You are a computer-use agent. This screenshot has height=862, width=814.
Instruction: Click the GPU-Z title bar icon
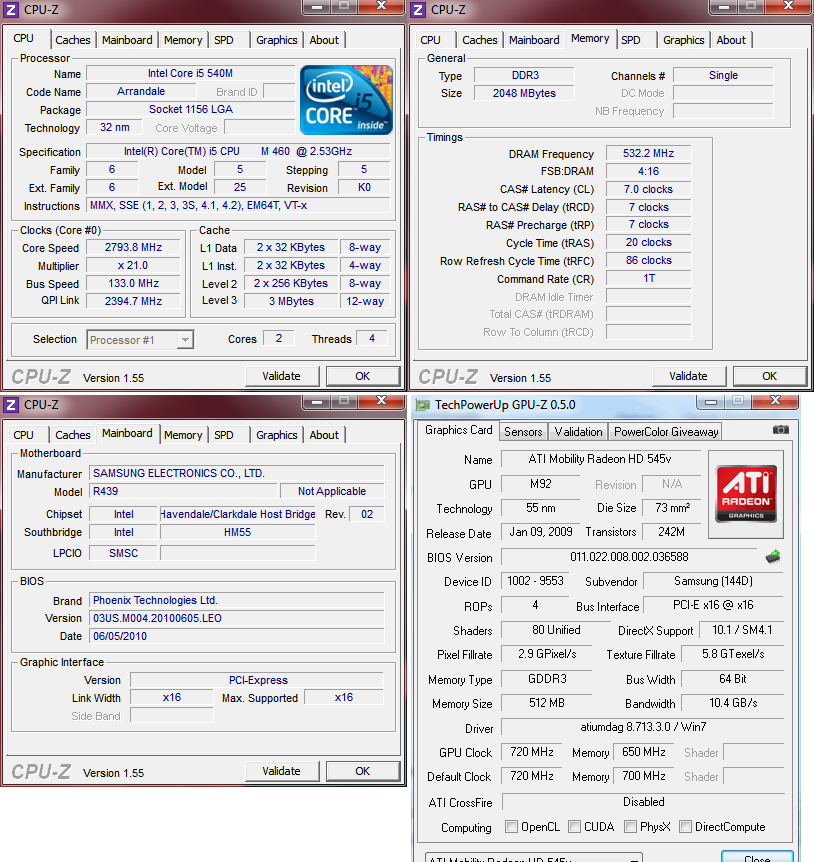click(423, 405)
